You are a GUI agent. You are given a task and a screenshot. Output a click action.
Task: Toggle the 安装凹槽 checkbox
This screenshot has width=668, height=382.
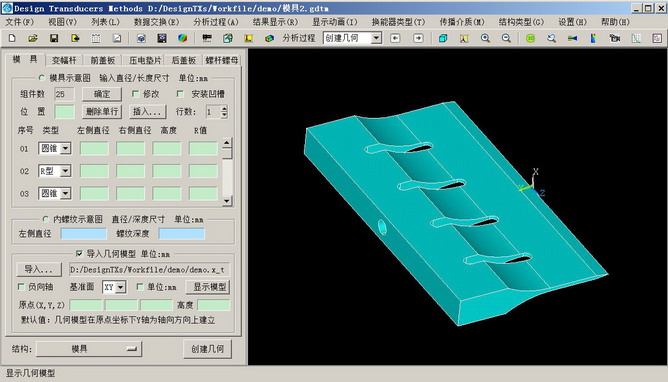[x=180, y=94]
